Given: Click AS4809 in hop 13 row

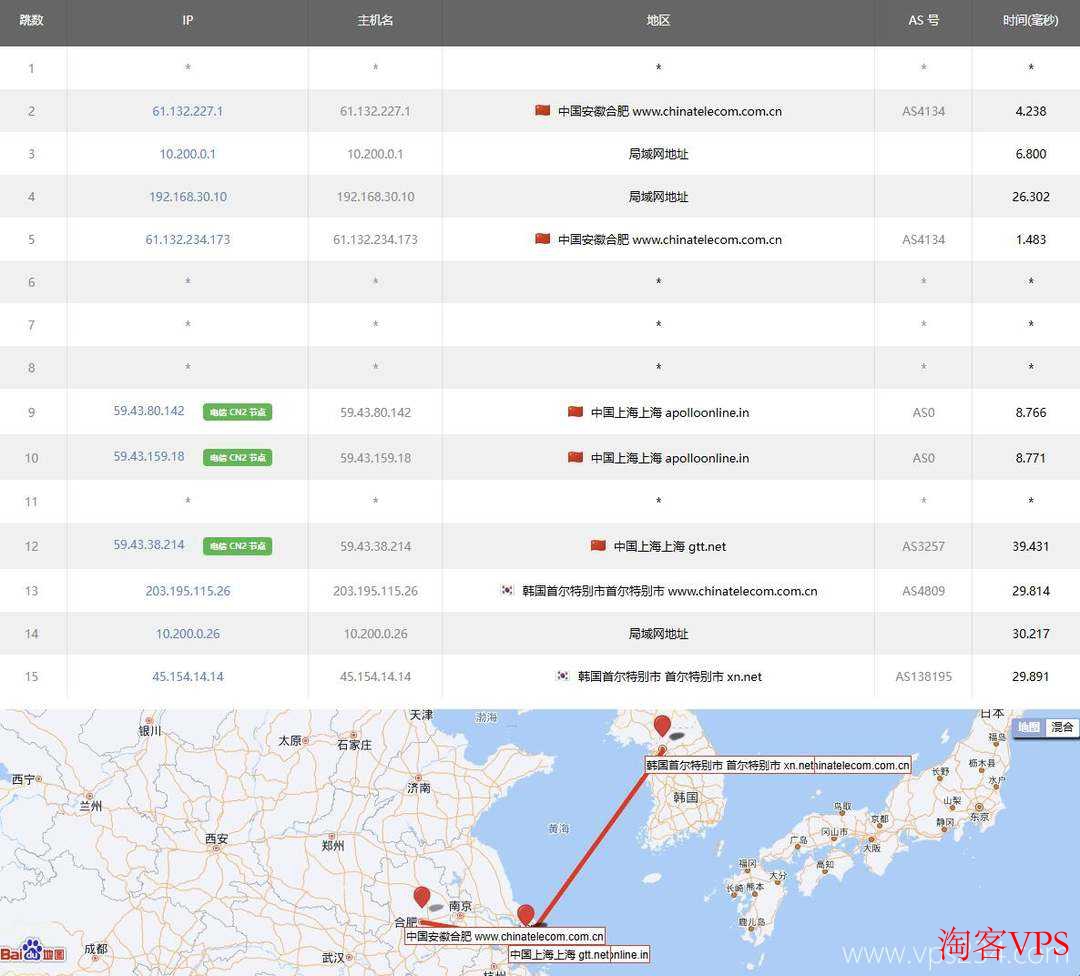Looking at the screenshot, I should (924, 591).
